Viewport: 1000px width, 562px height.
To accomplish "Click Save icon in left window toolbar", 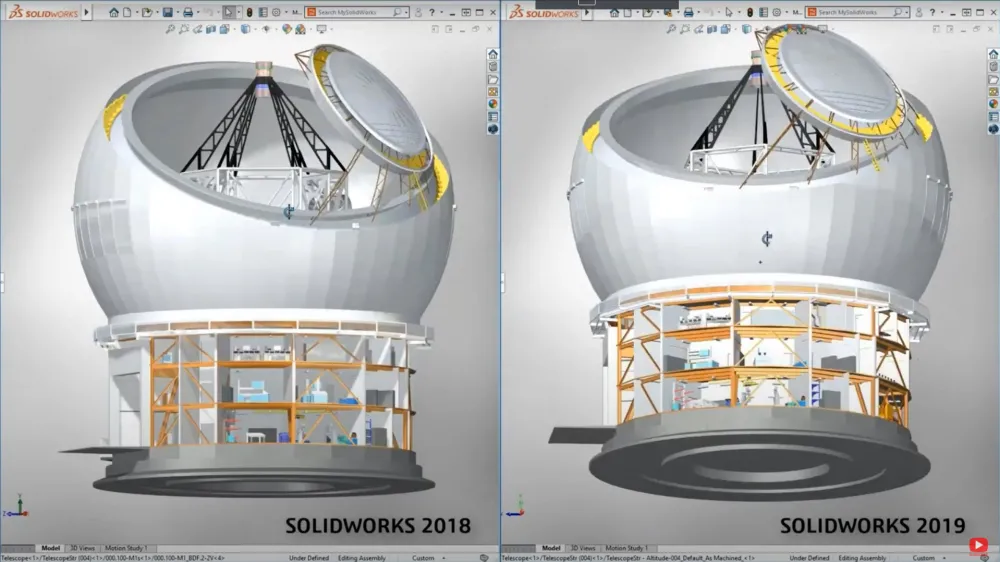I will coord(168,12).
